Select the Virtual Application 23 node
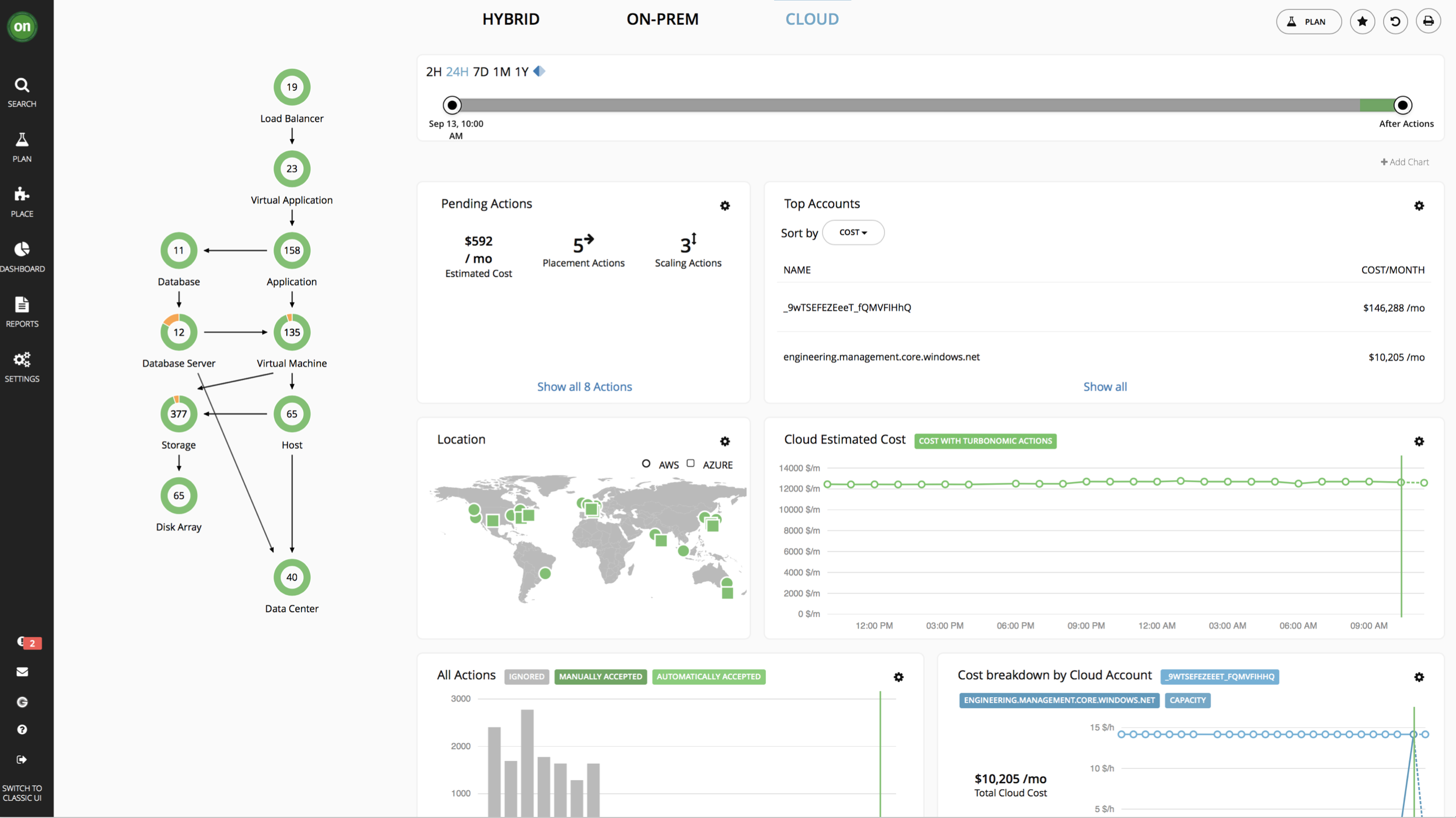The height and width of the screenshot is (818, 1456). click(x=292, y=169)
